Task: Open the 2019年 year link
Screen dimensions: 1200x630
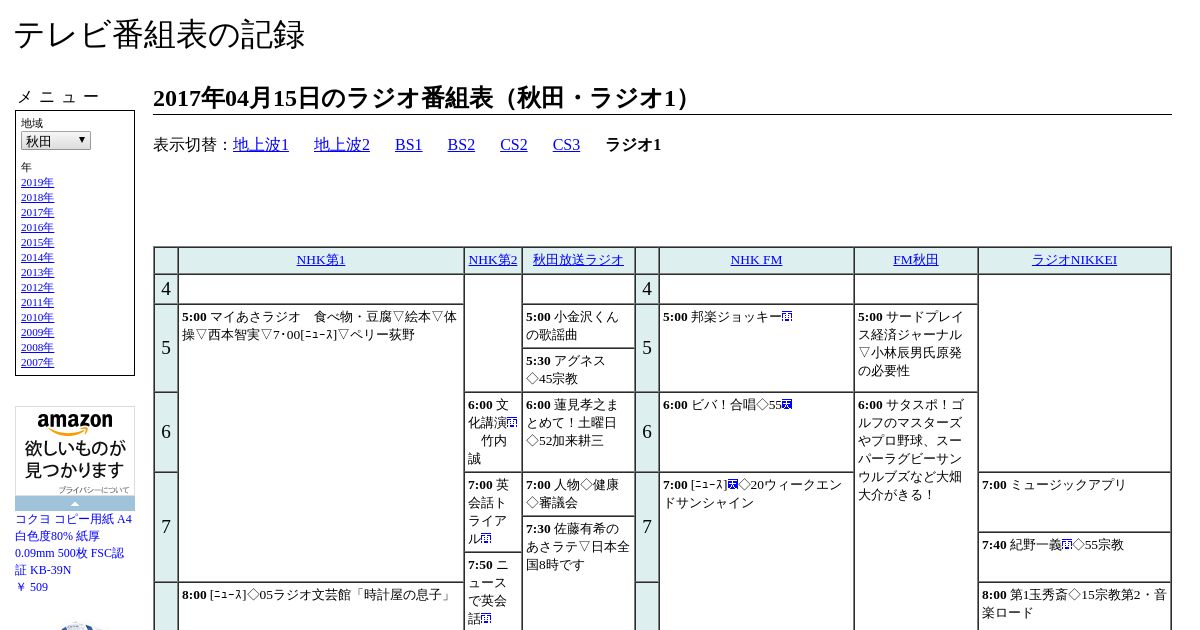Action: click(37, 182)
